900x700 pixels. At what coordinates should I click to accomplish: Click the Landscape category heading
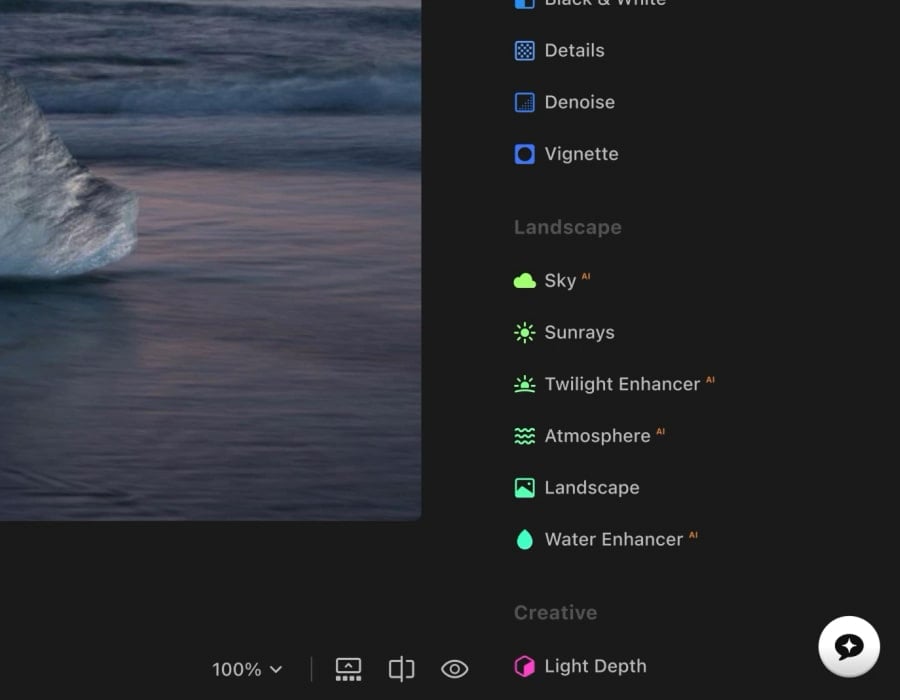click(x=567, y=227)
